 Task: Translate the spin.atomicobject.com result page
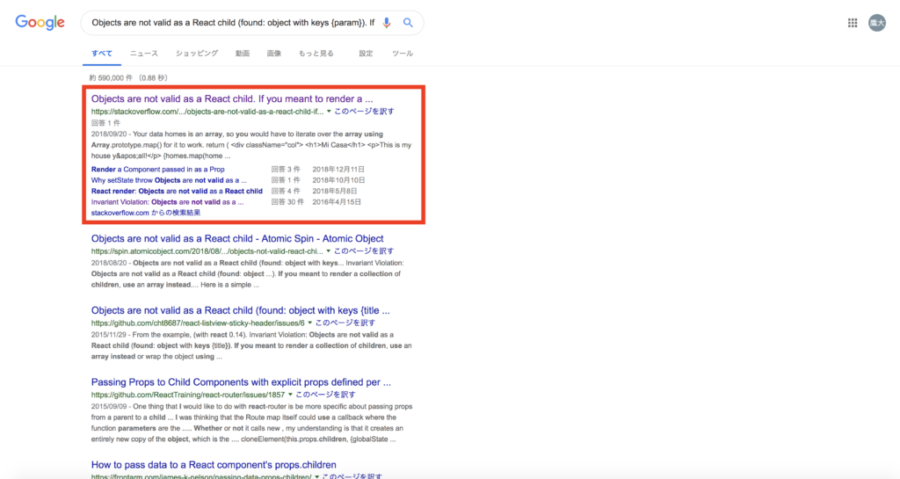[364, 251]
